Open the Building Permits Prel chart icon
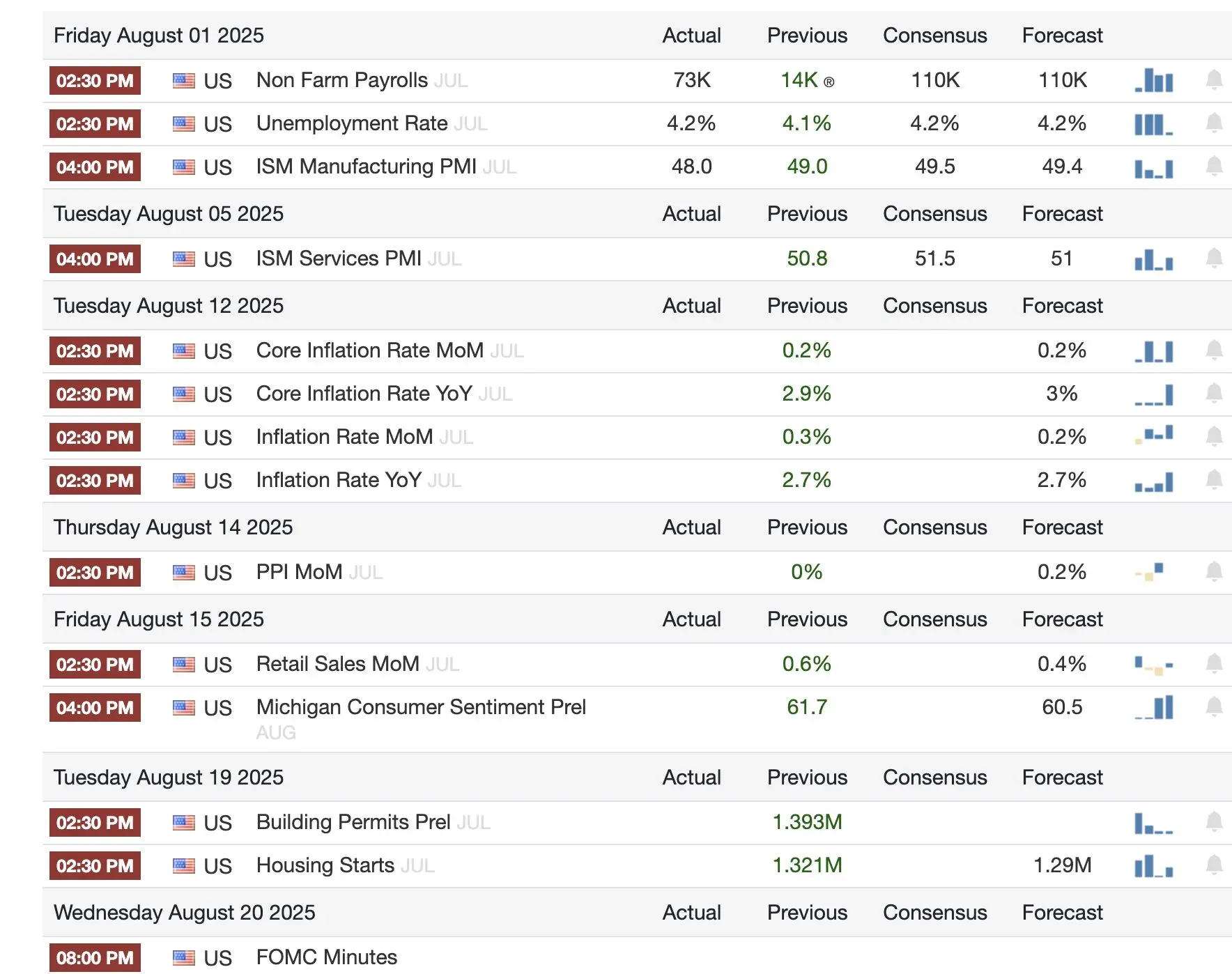1232x974 pixels. click(x=1153, y=823)
